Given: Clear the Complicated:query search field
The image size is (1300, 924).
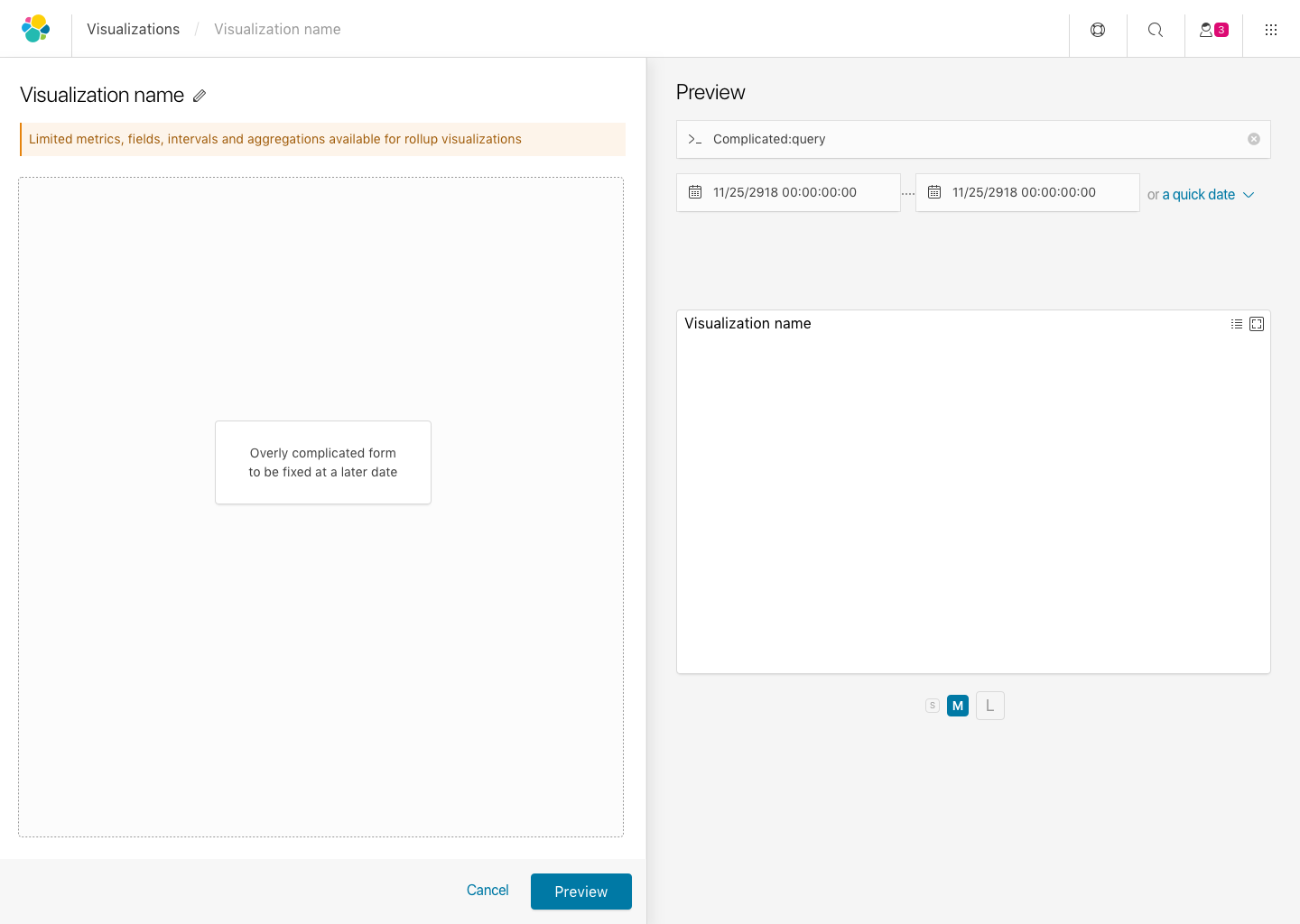Looking at the screenshot, I should coord(1254,139).
